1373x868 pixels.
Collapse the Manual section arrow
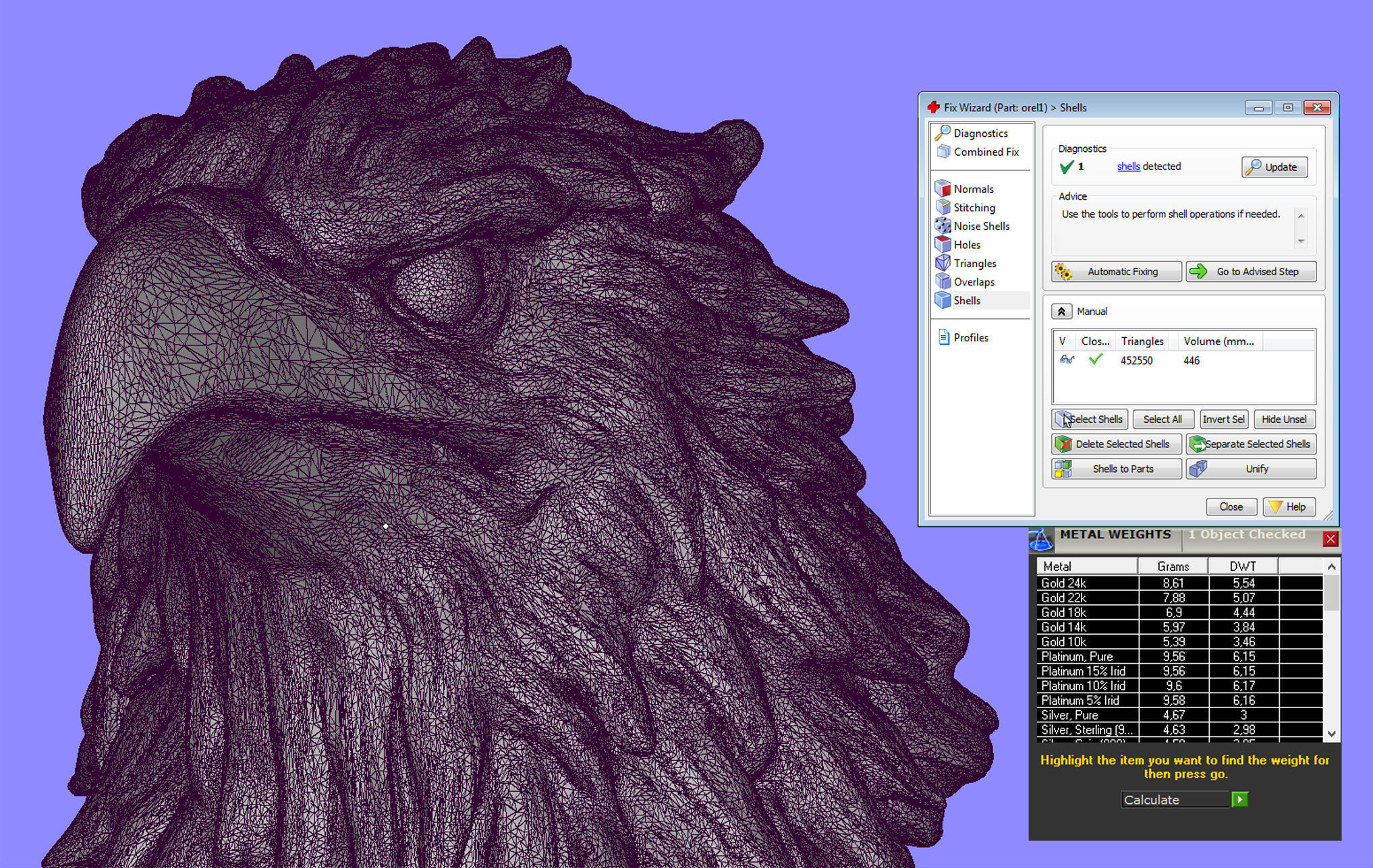[x=1061, y=312]
